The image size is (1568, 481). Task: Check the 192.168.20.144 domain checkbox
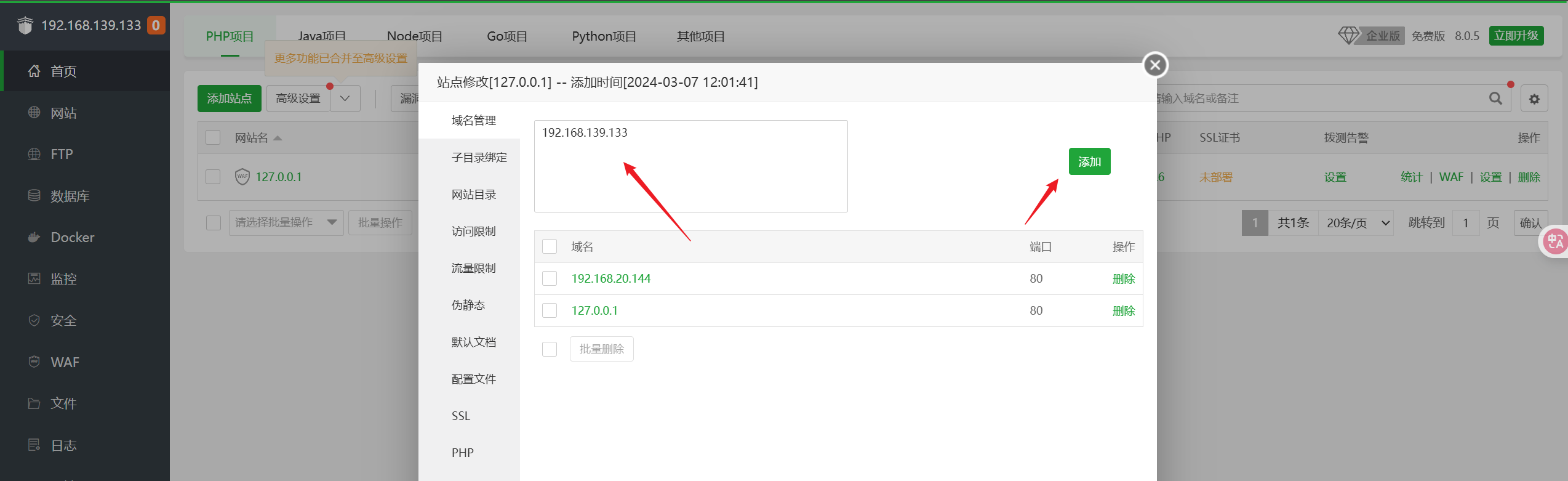(x=550, y=279)
